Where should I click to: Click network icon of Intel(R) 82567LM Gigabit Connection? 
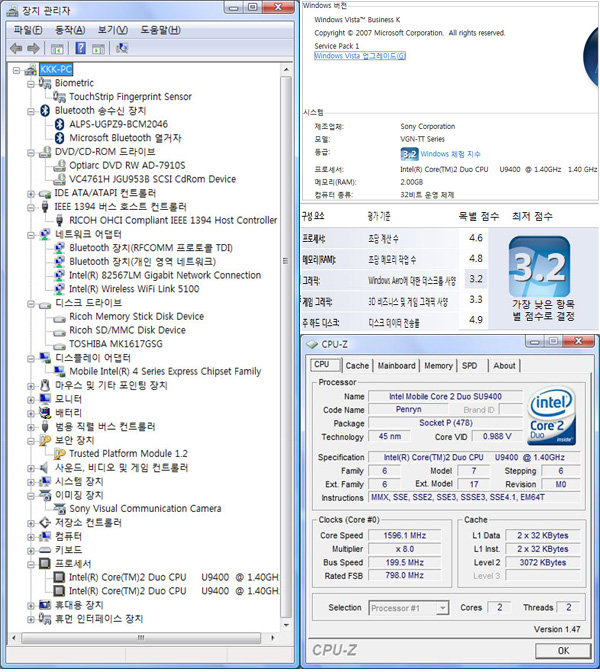[x=60, y=275]
